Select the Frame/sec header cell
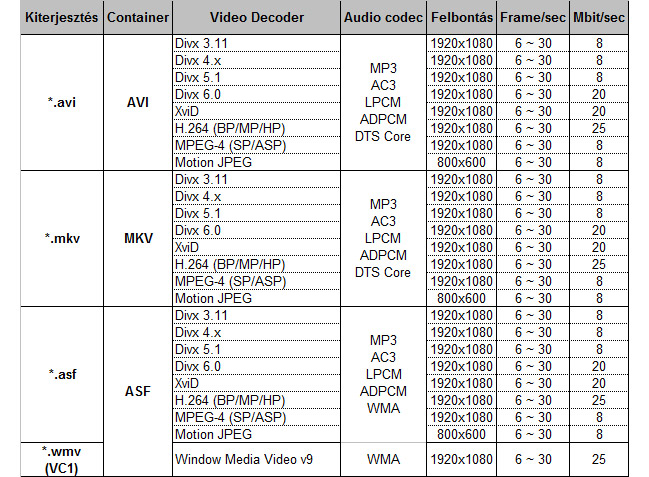The height and width of the screenshot is (477, 649). coord(532,19)
